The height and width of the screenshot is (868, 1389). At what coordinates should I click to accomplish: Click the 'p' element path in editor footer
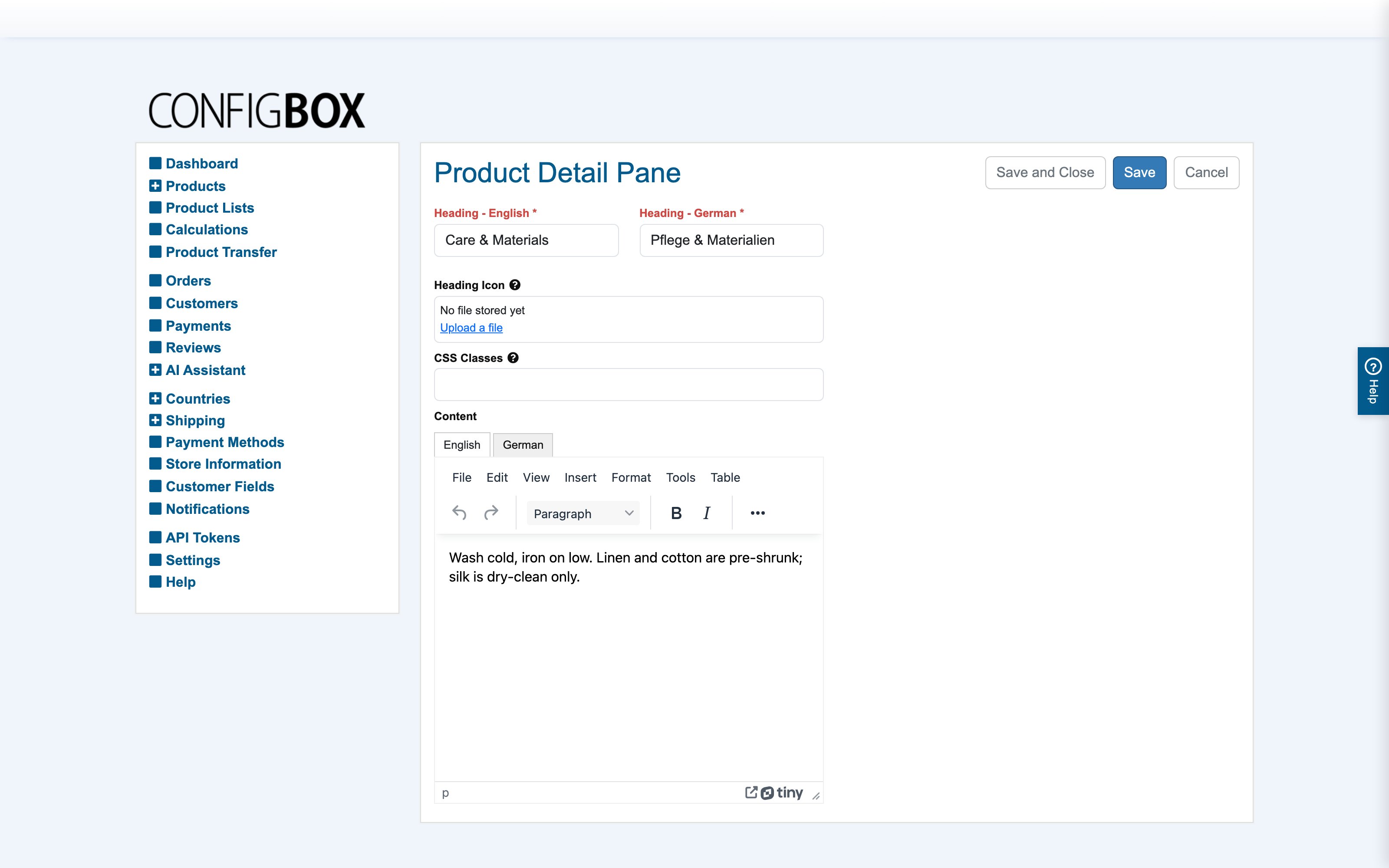click(x=445, y=793)
